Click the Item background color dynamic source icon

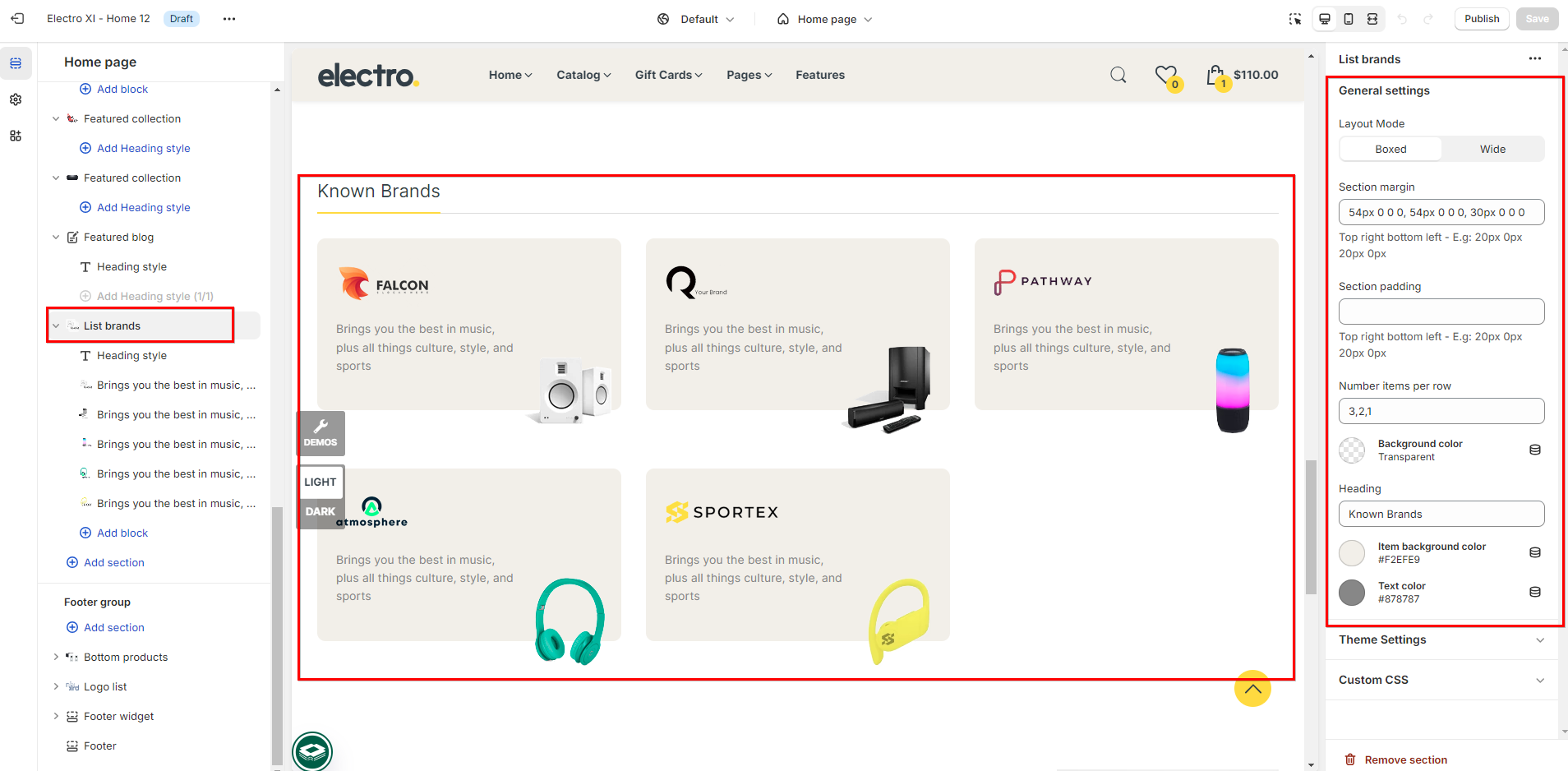pyautogui.click(x=1535, y=552)
